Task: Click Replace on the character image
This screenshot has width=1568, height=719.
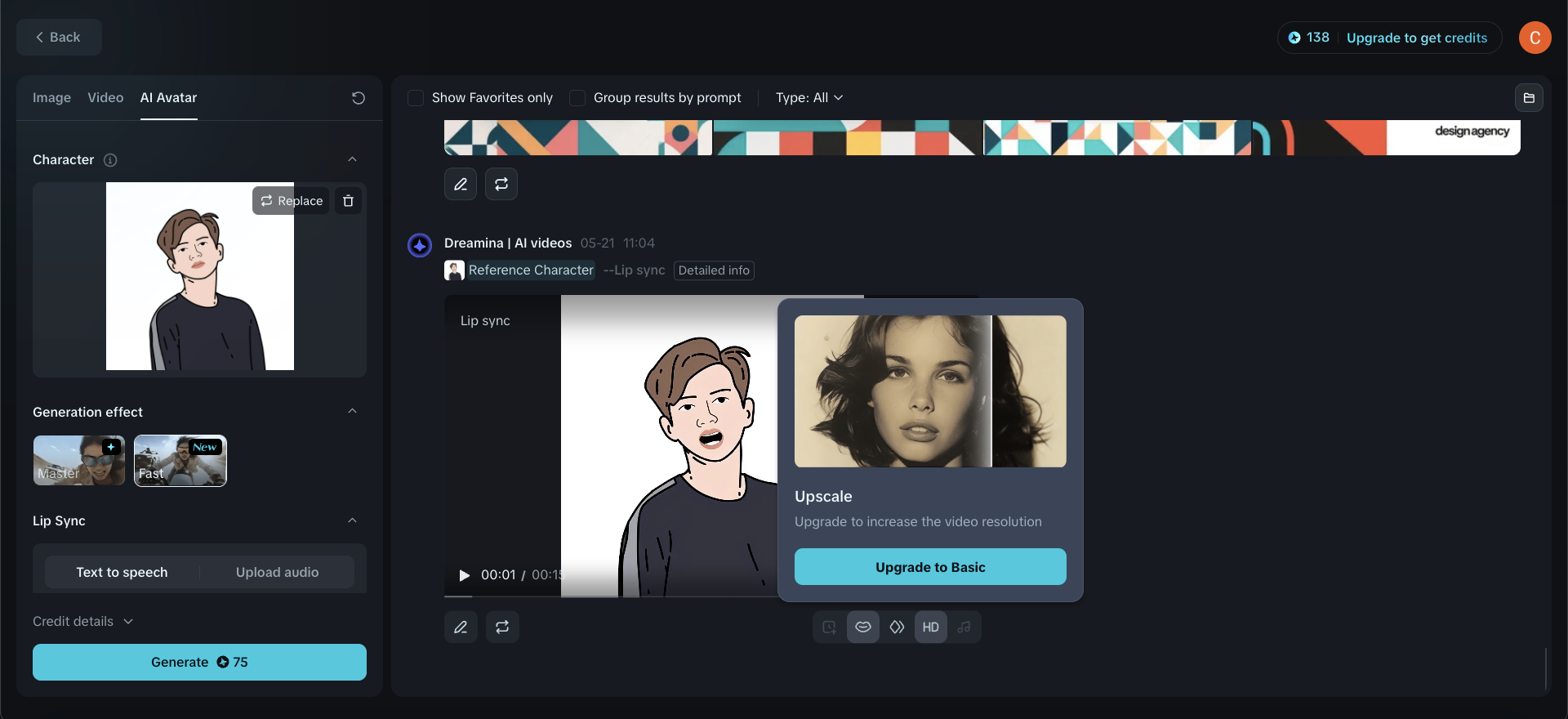Action: point(291,201)
